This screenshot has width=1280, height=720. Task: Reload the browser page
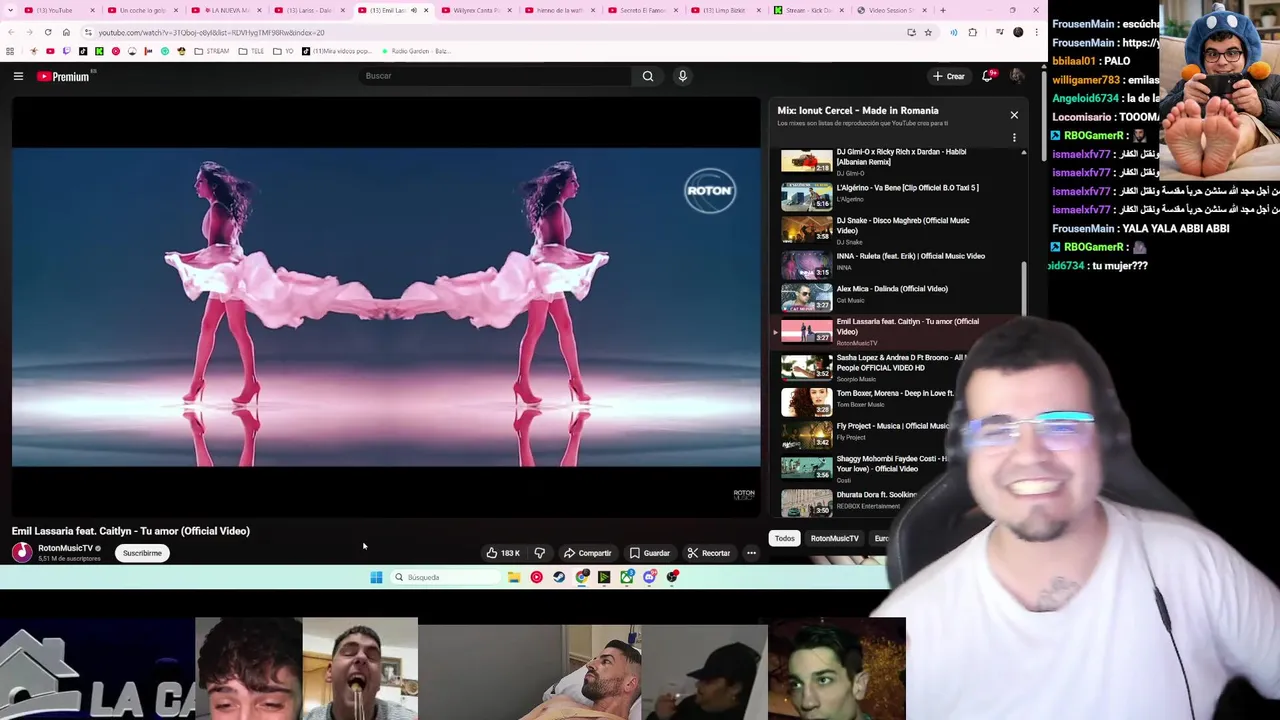pyautogui.click(x=48, y=32)
